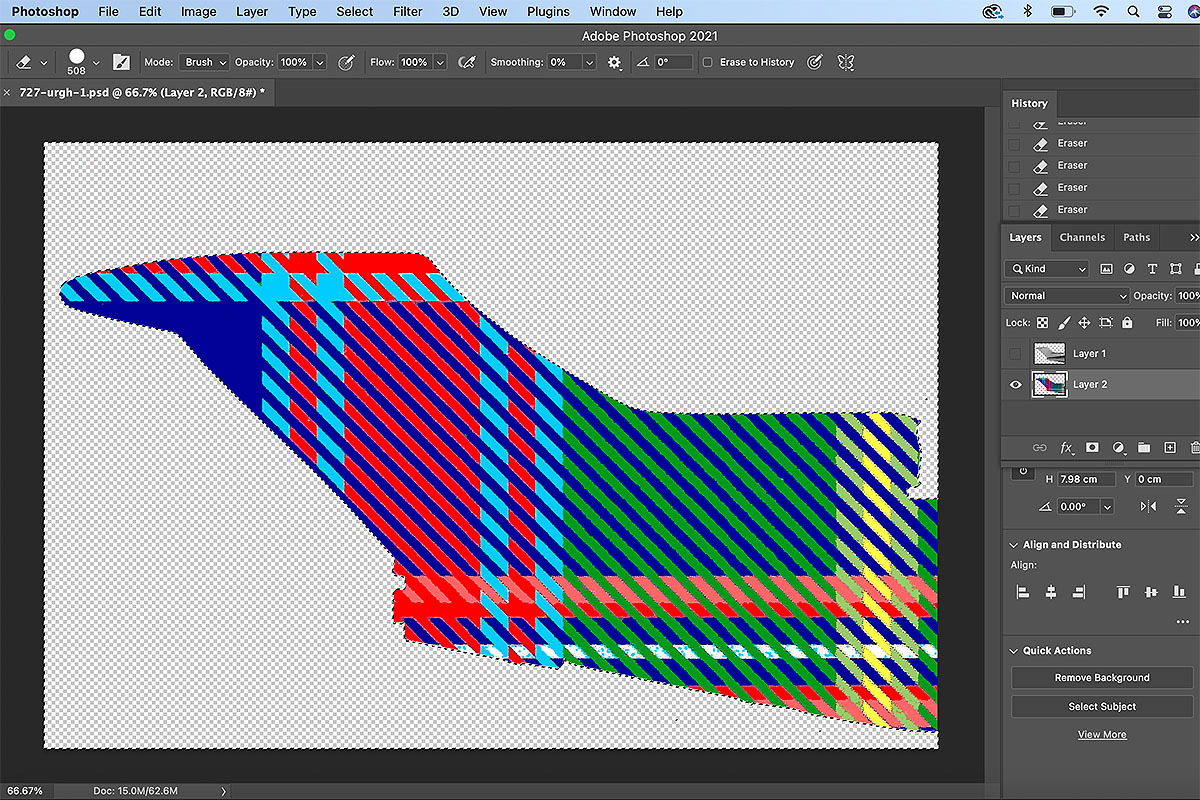This screenshot has width=1200, height=800.
Task: Lock transparent pixels for the layer
Action: point(1042,323)
